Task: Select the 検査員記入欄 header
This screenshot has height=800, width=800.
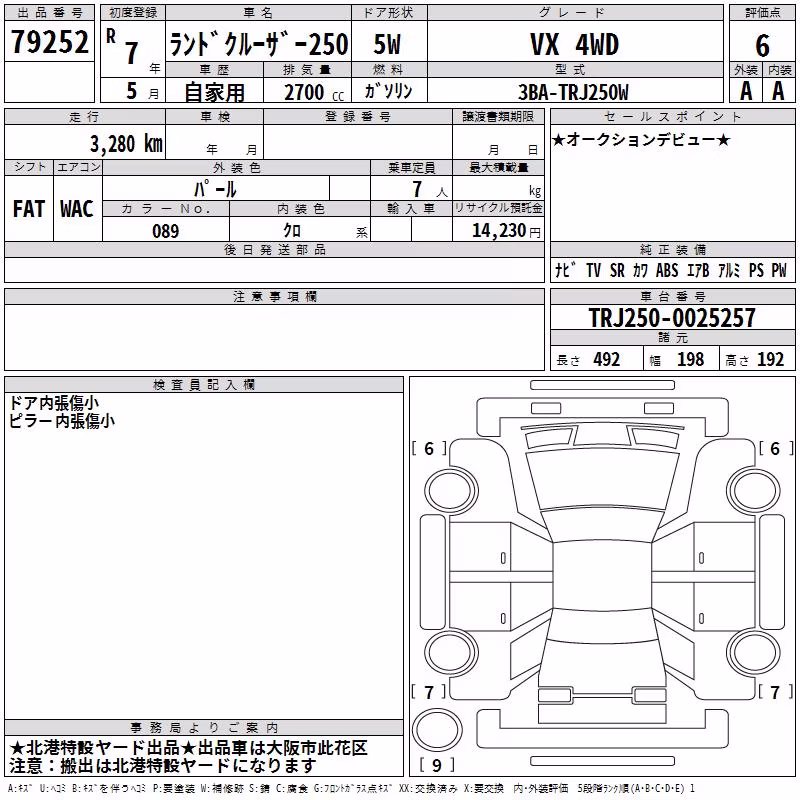Action: pos(204,385)
